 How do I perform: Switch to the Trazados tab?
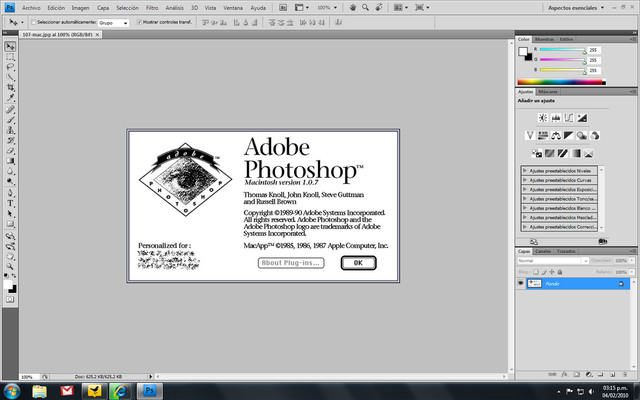[566, 251]
